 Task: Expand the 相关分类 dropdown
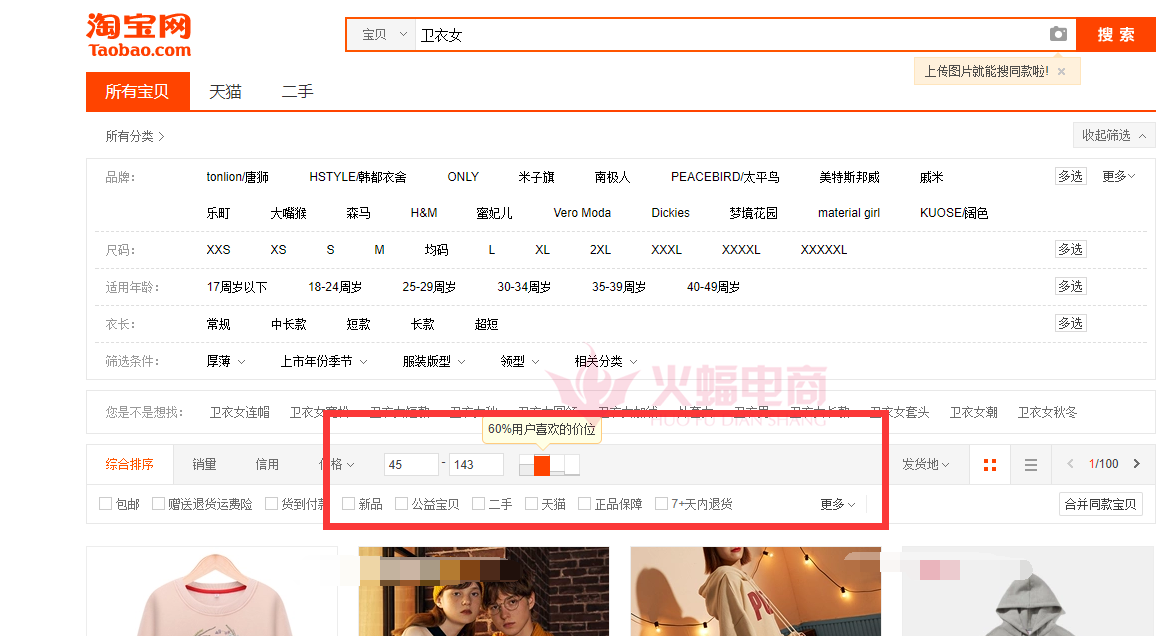coord(606,361)
